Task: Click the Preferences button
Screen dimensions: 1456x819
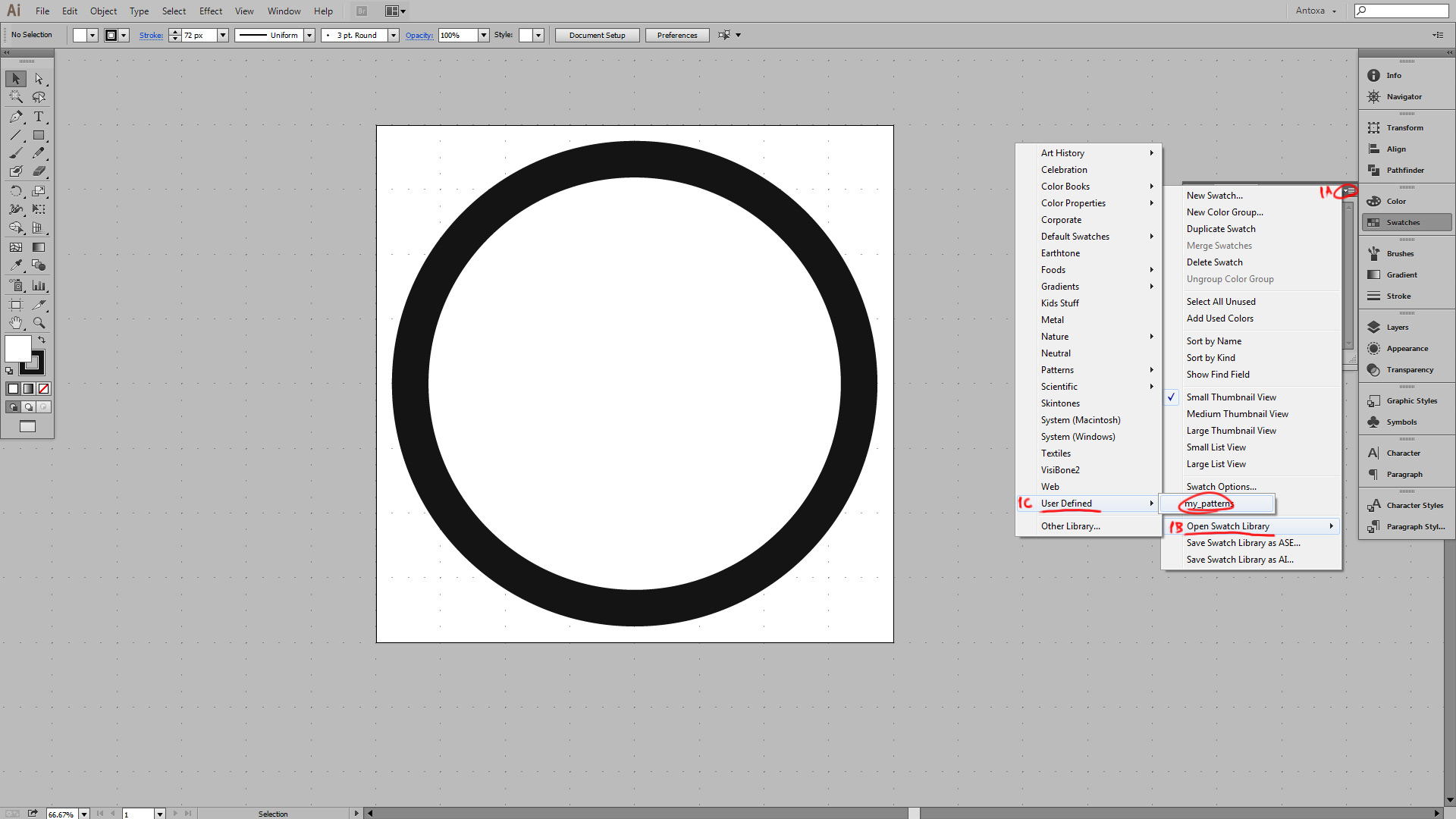Action: [676, 36]
